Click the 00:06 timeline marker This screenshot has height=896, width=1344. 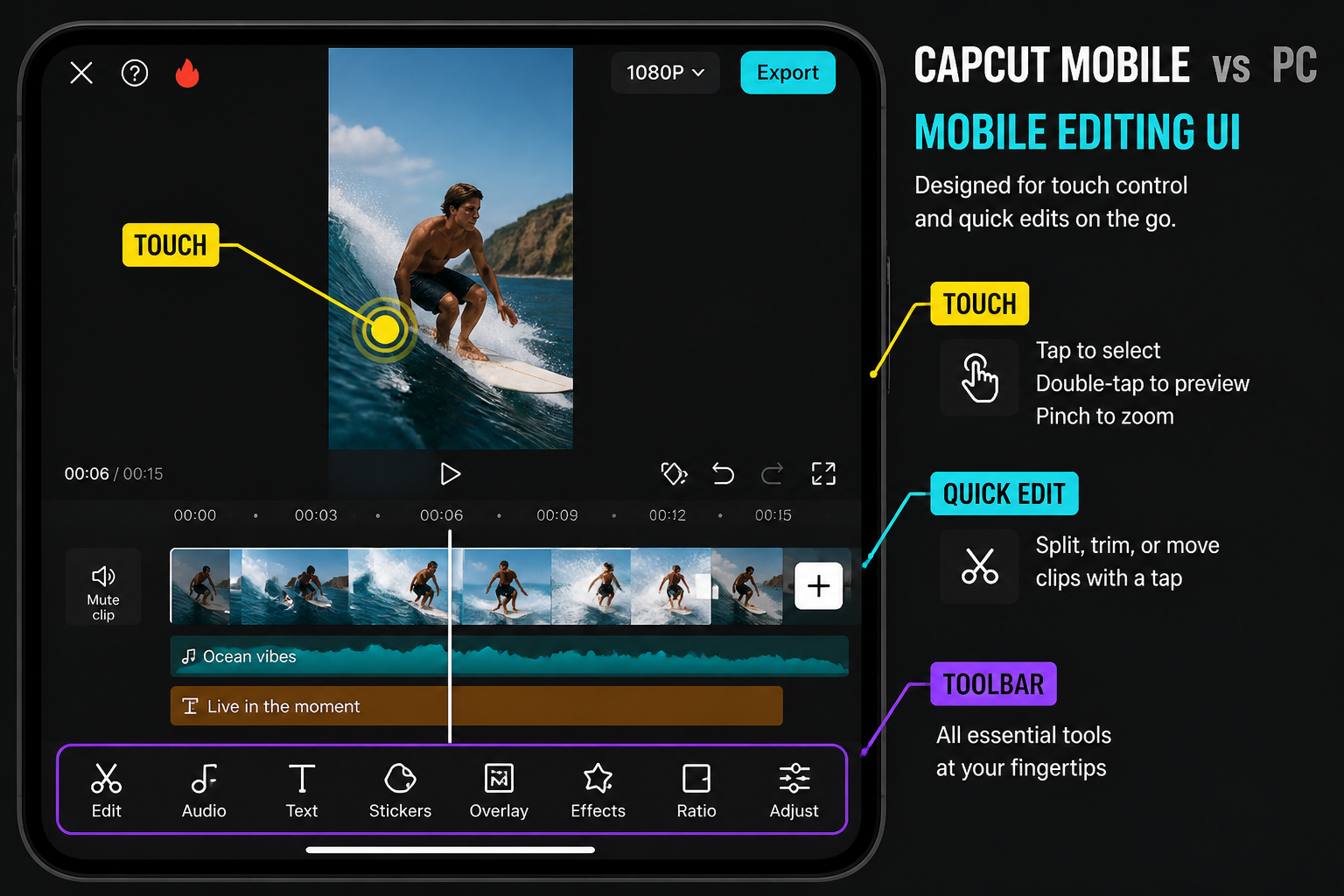[441, 515]
